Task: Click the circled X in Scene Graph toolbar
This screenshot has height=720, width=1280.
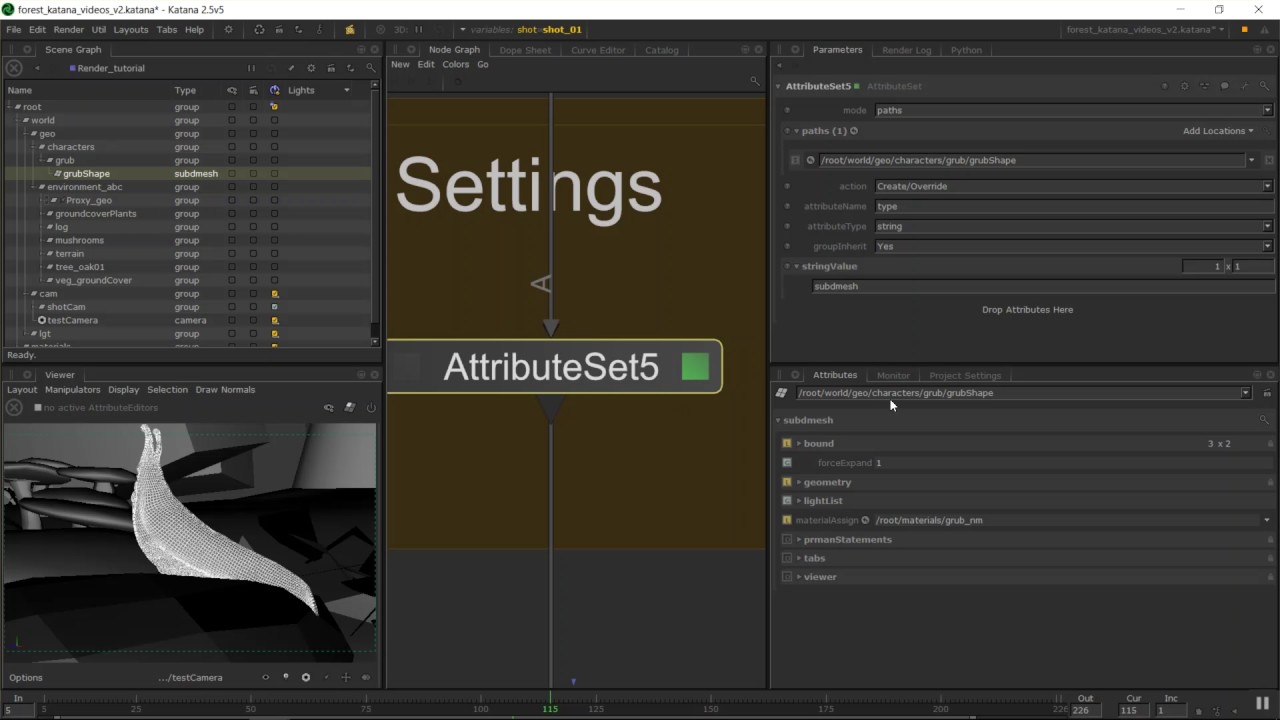Action: coord(14,68)
